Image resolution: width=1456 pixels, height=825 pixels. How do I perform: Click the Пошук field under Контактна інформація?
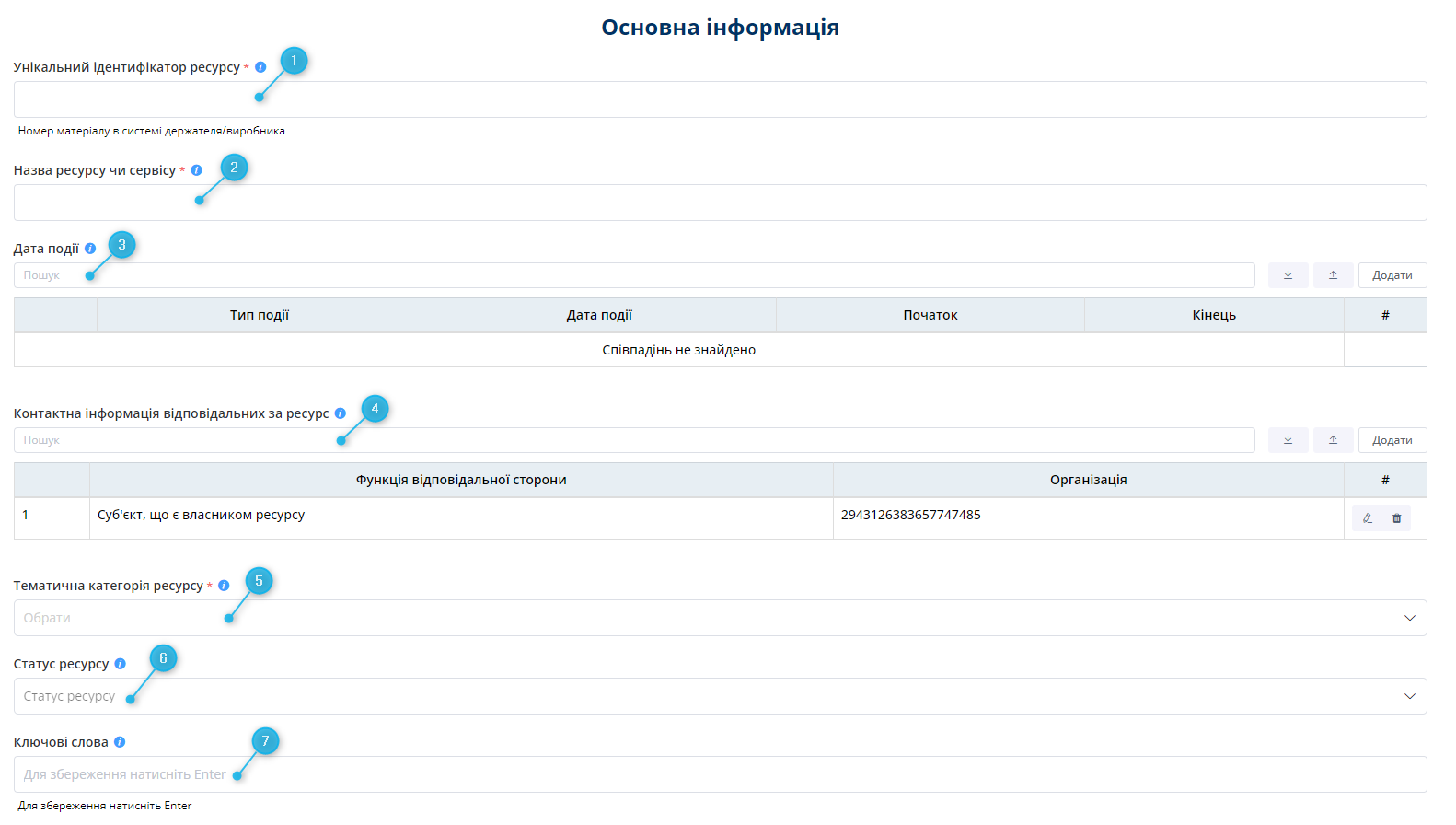tap(634, 440)
